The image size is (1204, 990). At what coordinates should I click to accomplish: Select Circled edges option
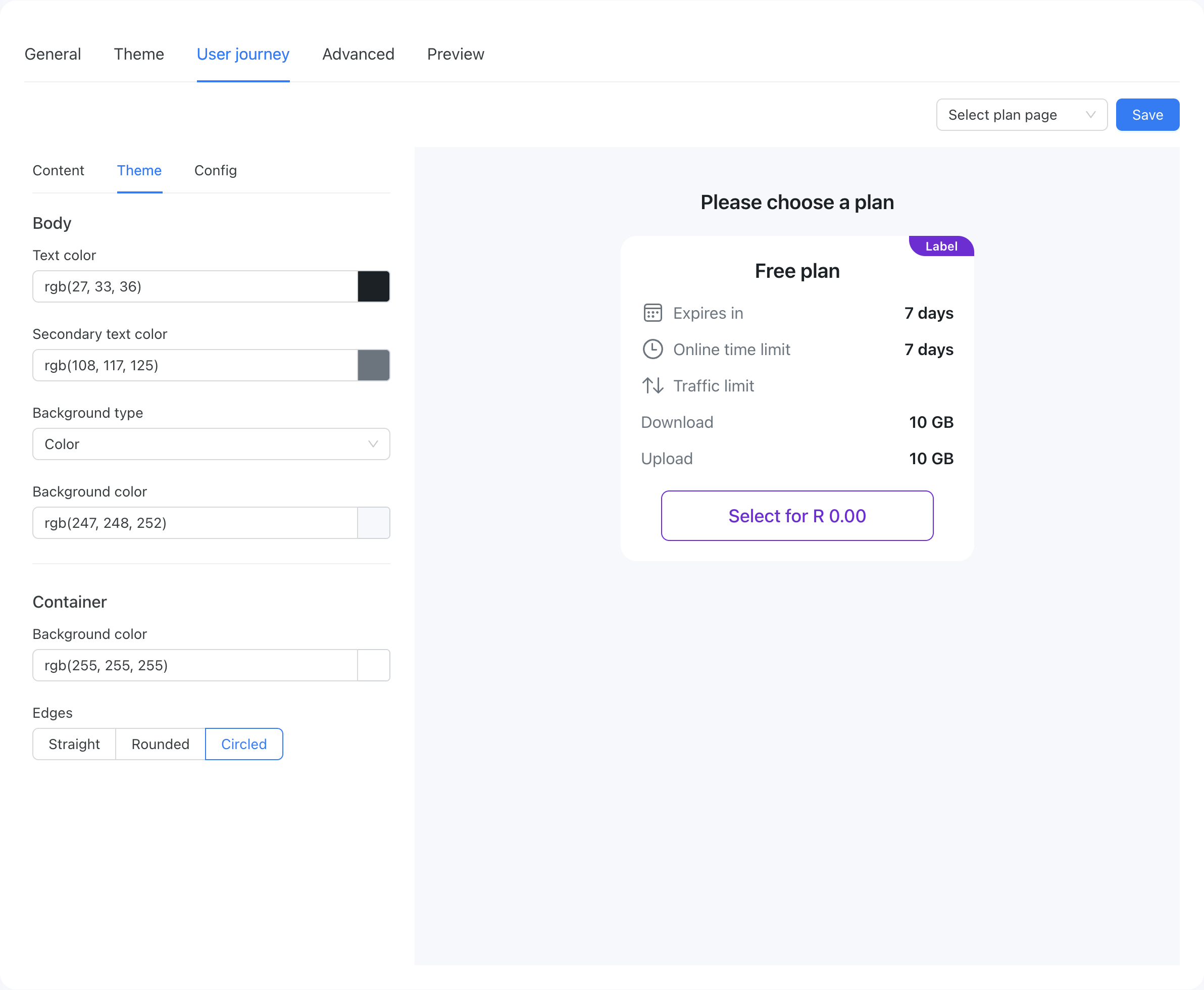tap(244, 744)
